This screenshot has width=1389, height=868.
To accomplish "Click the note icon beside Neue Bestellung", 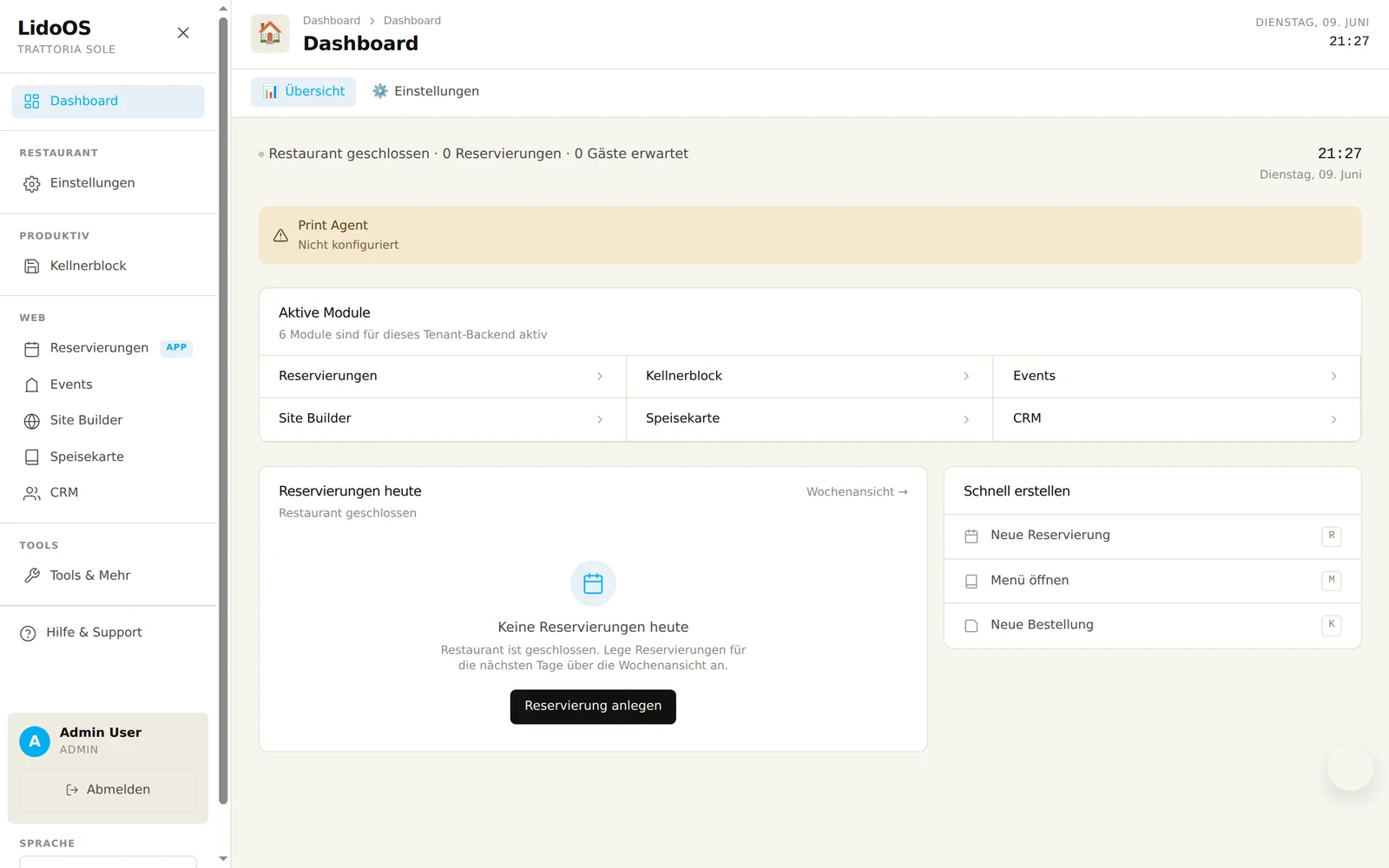I will point(971,626).
